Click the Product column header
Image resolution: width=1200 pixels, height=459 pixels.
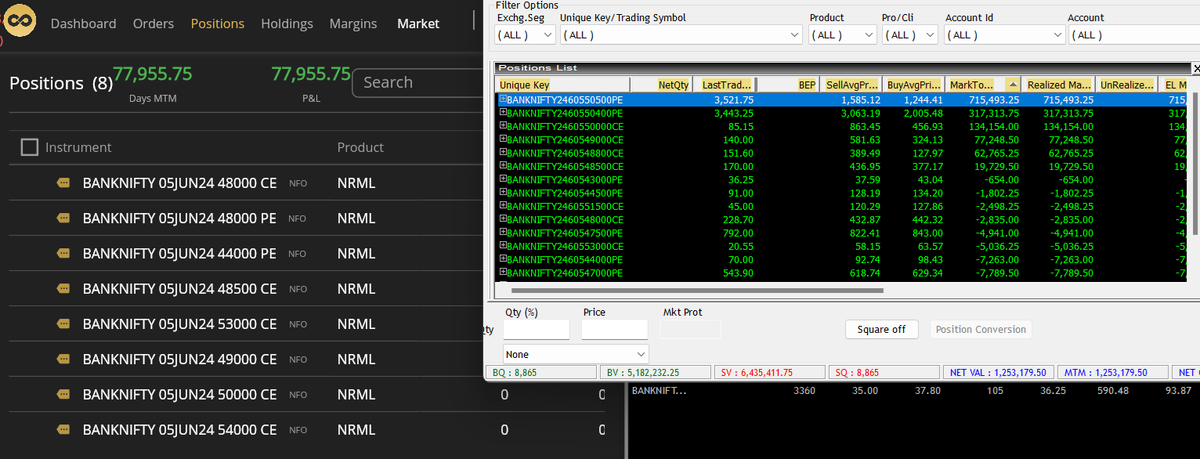[x=360, y=147]
